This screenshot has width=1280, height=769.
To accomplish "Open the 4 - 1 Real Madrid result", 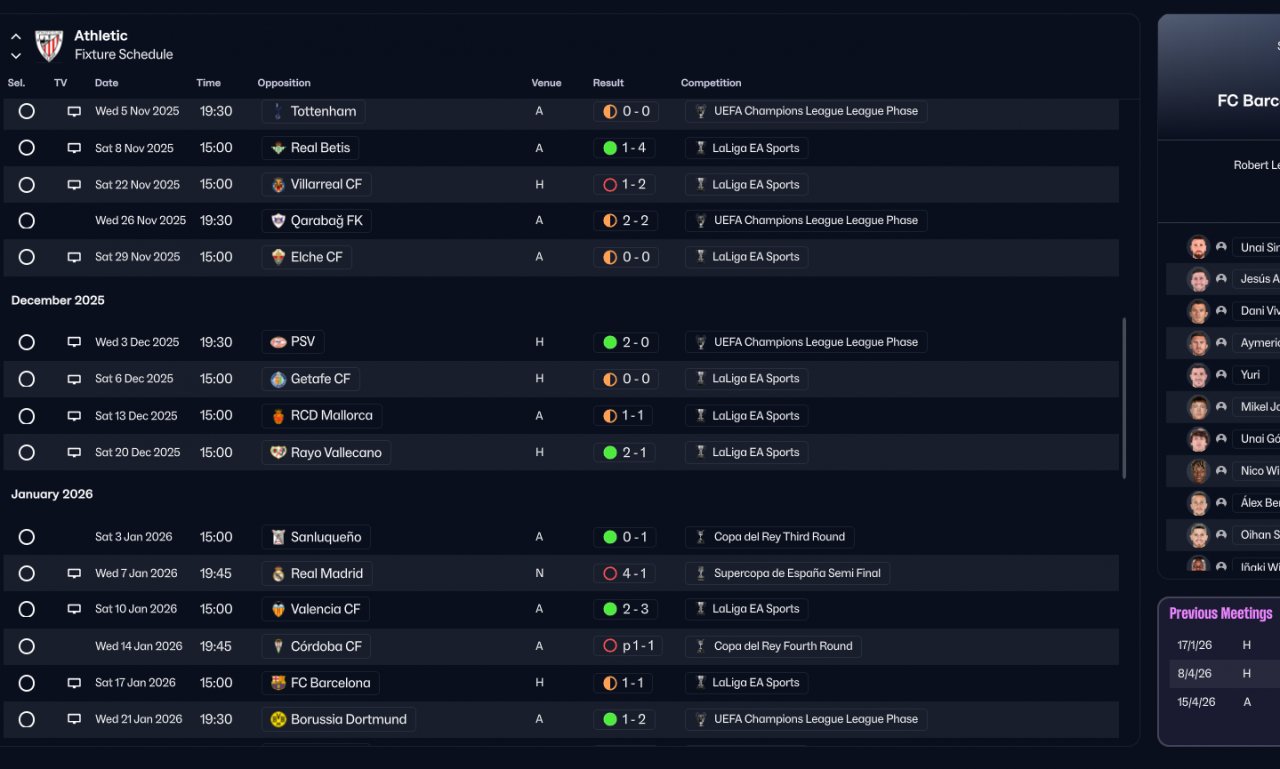I will [625, 574].
